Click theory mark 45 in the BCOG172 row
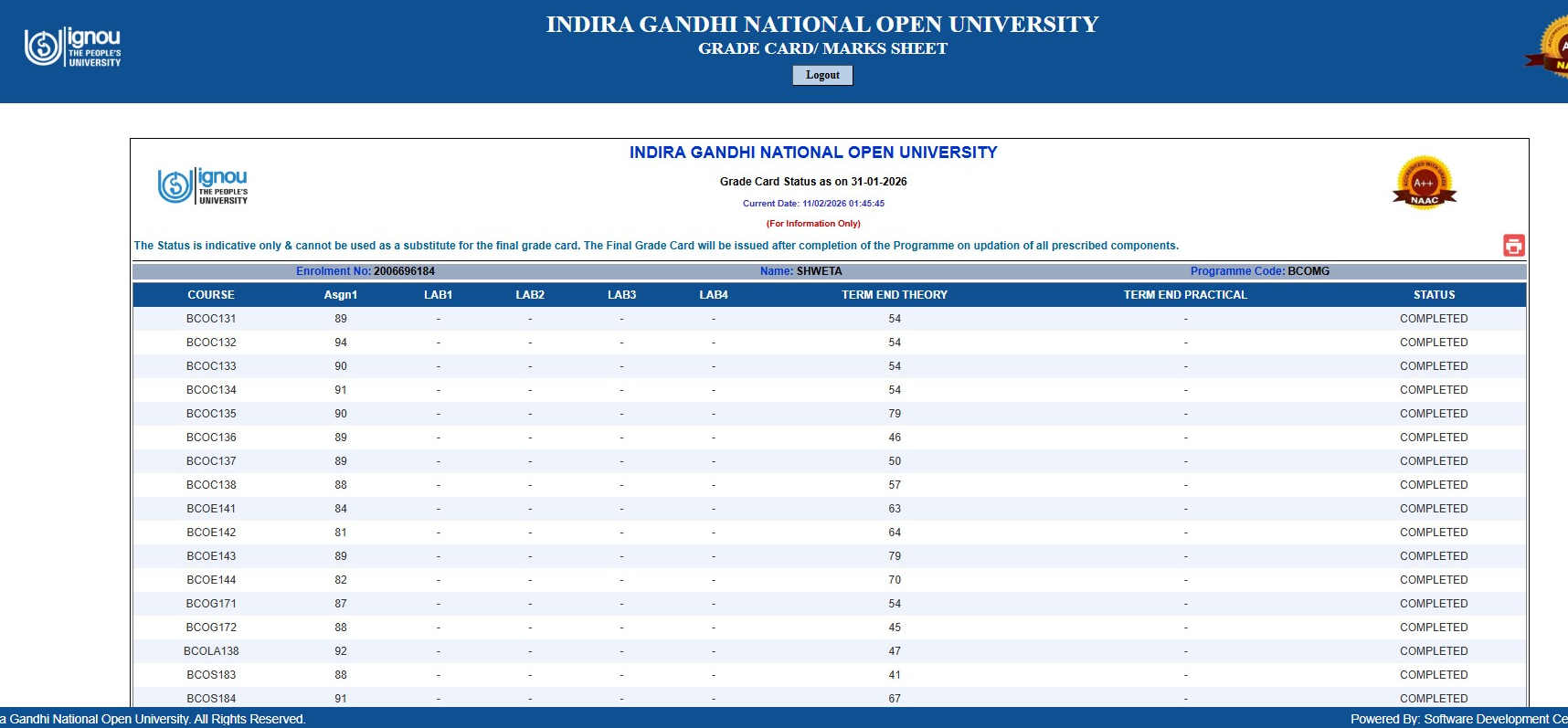Image resolution: width=1568 pixels, height=728 pixels. pyautogui.click(x=895, y=628)
